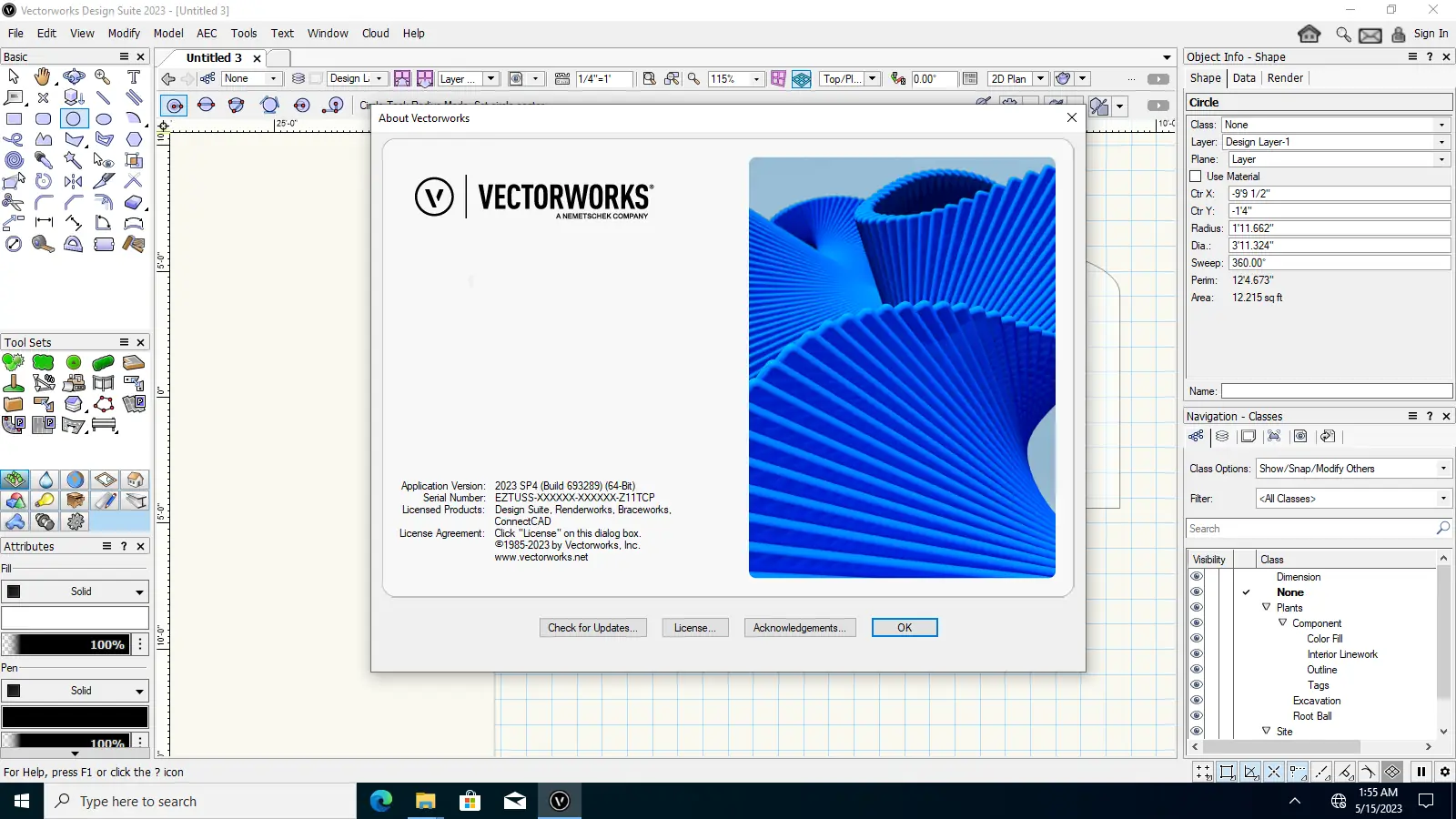
Task: Open snapping settings gear in status bar
Action: 1444,772
